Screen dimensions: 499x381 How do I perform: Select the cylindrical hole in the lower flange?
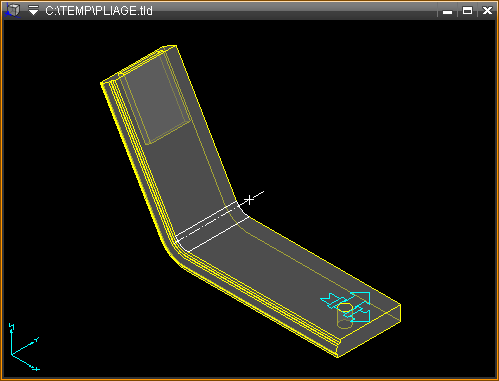345,316
